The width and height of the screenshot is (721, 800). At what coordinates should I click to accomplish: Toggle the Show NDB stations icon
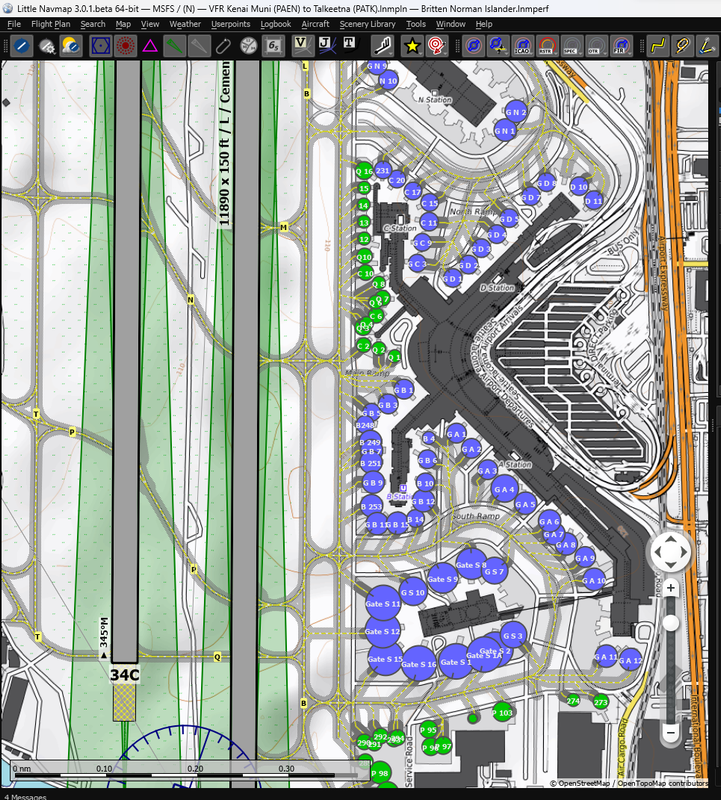(125, 46)
